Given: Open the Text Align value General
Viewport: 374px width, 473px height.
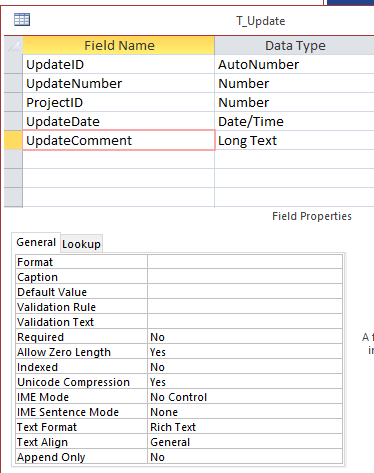Looking at the screenshot, I should (x=245, y=442).
